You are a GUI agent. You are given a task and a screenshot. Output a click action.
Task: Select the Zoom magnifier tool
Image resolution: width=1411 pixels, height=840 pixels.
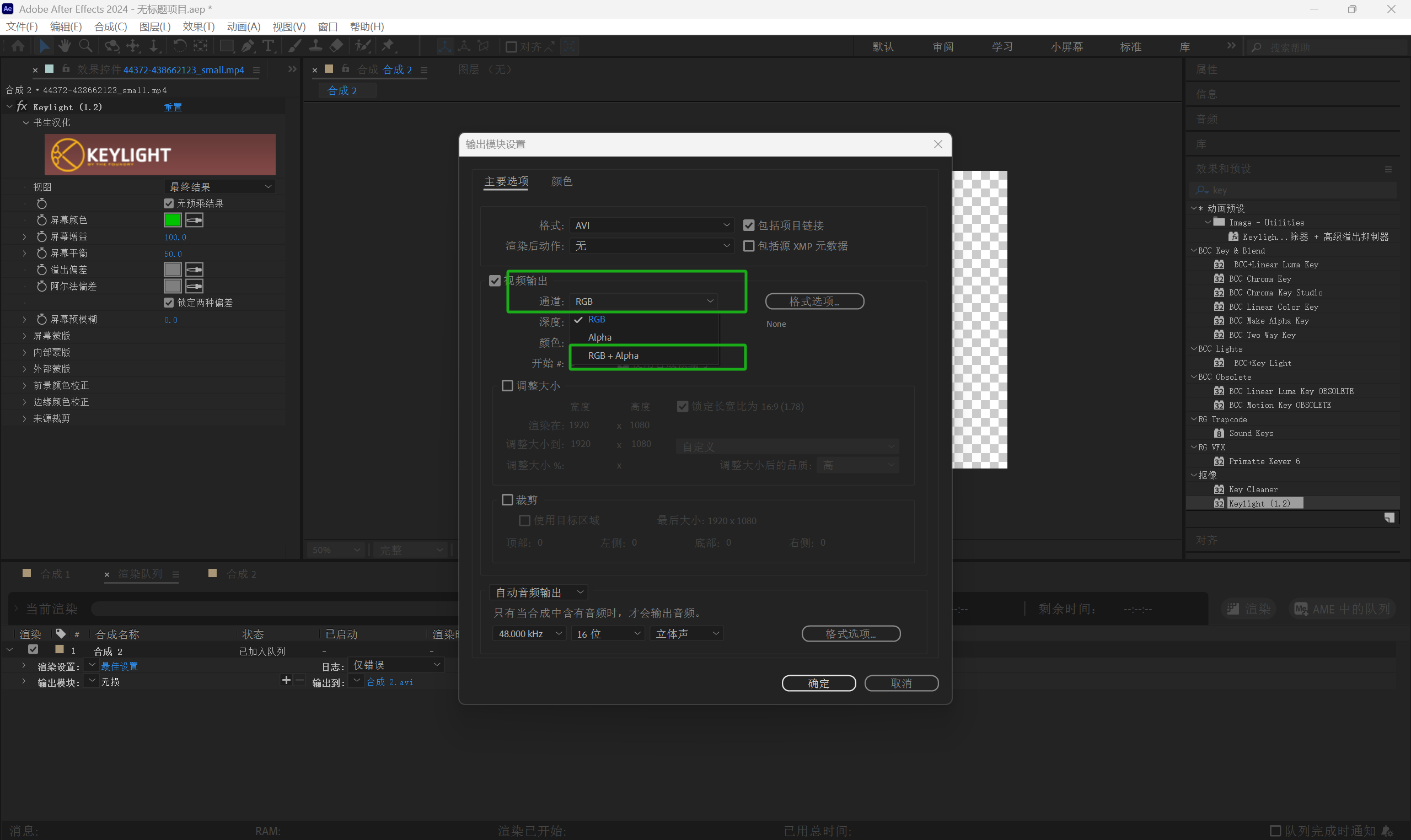(85, 46)
